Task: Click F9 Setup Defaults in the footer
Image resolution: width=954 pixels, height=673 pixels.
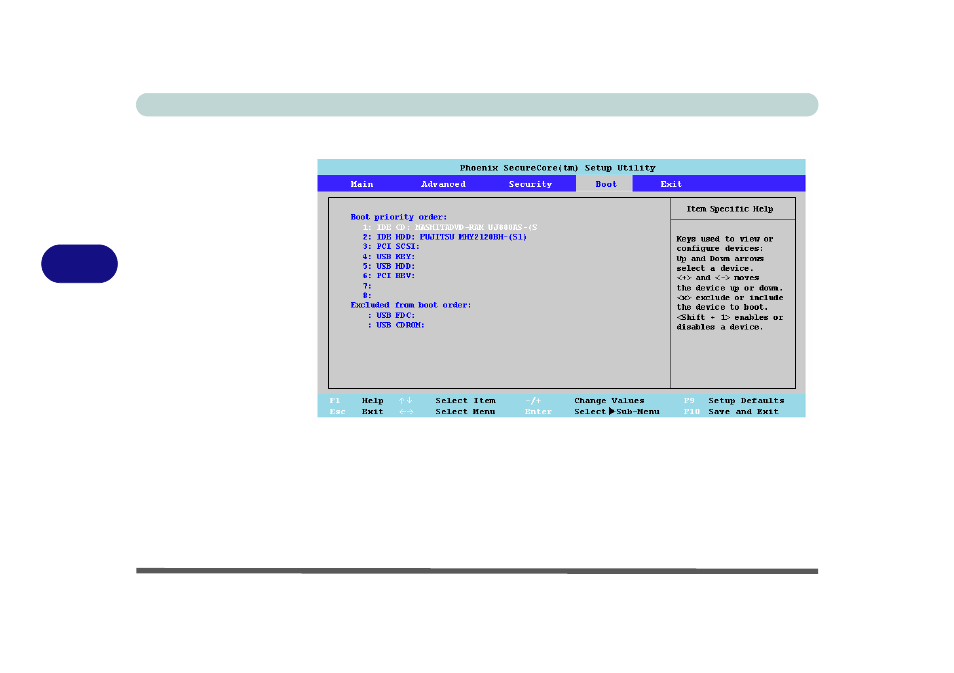Action: pos(734,400)
